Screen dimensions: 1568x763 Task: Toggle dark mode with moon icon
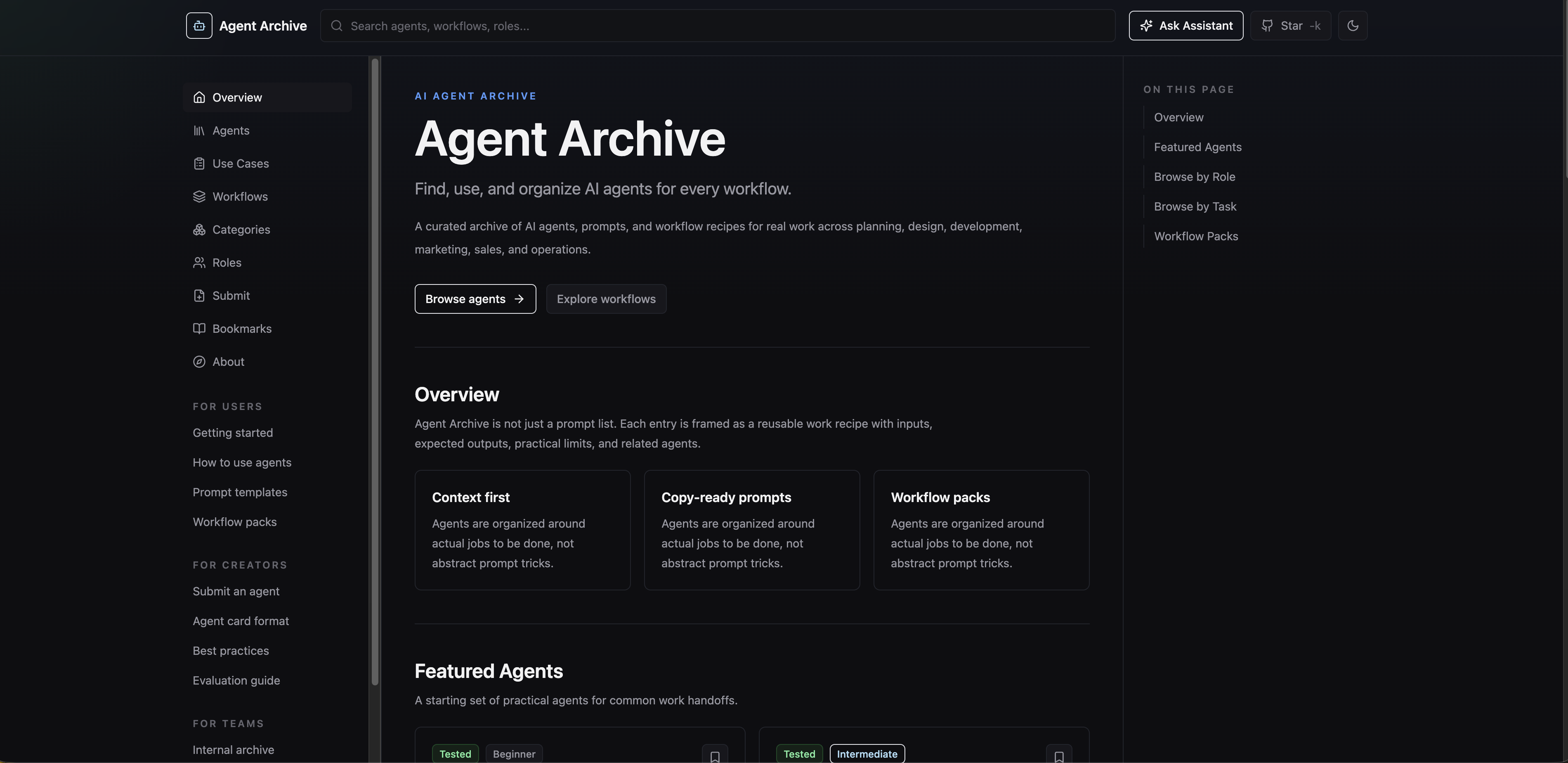point(1353,26)
